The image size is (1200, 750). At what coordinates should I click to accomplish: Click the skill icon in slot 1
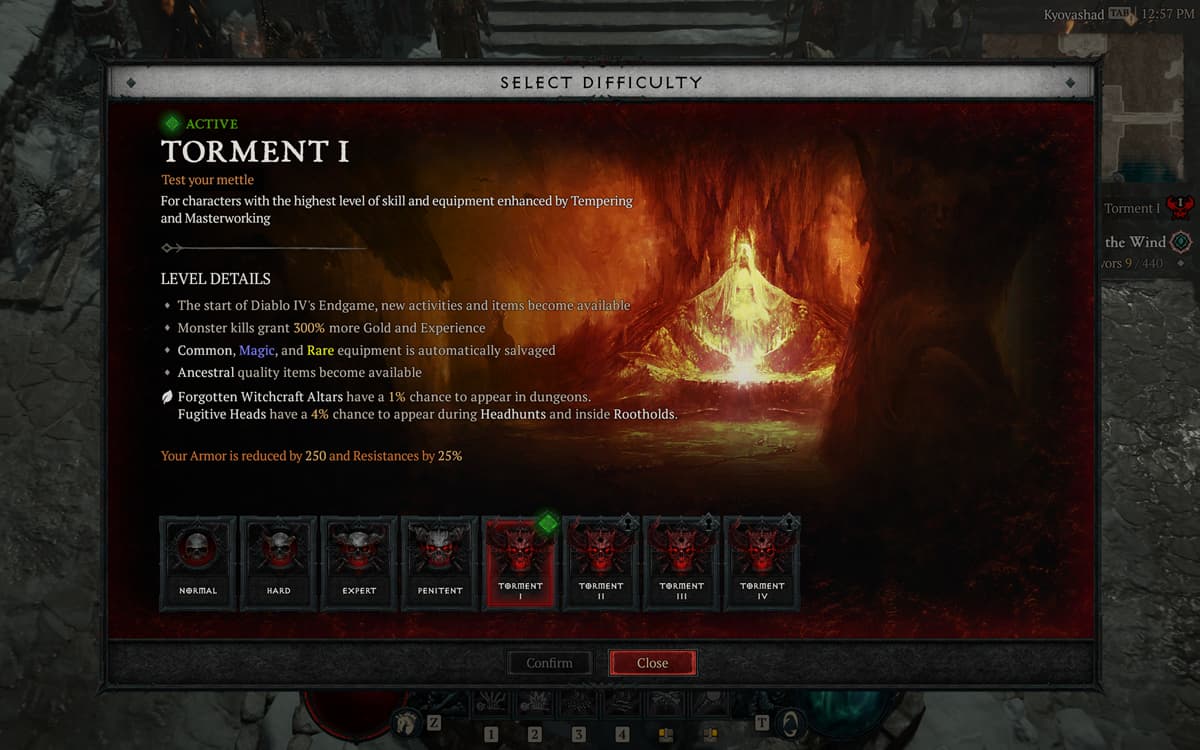tap(490, 702)
